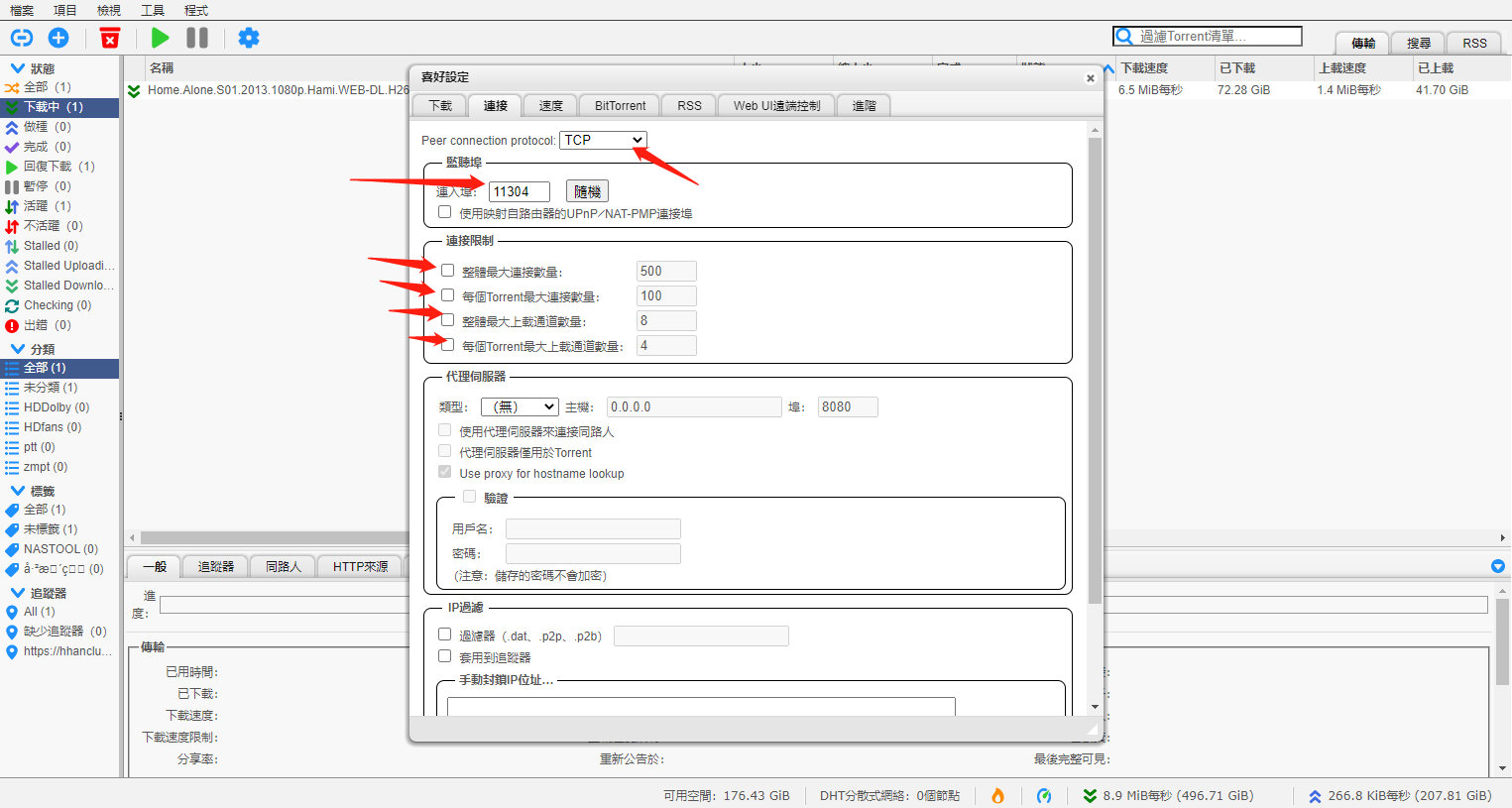
Task: Click the magnifier icon in the filter box
Action: pyautogui.click(x=1124, y=37)
